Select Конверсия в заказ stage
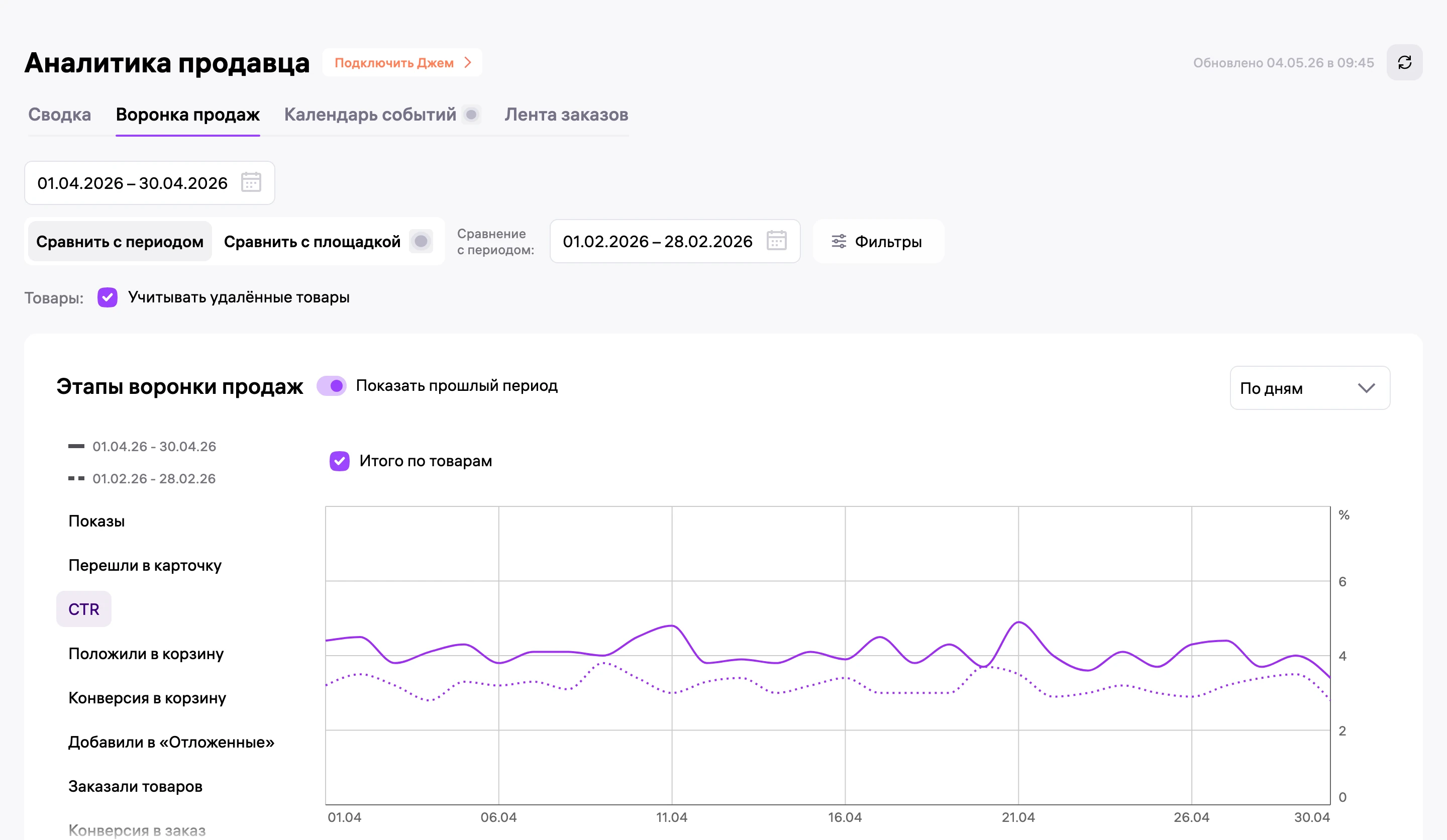 pyautogui.click(x=137, y=830)
